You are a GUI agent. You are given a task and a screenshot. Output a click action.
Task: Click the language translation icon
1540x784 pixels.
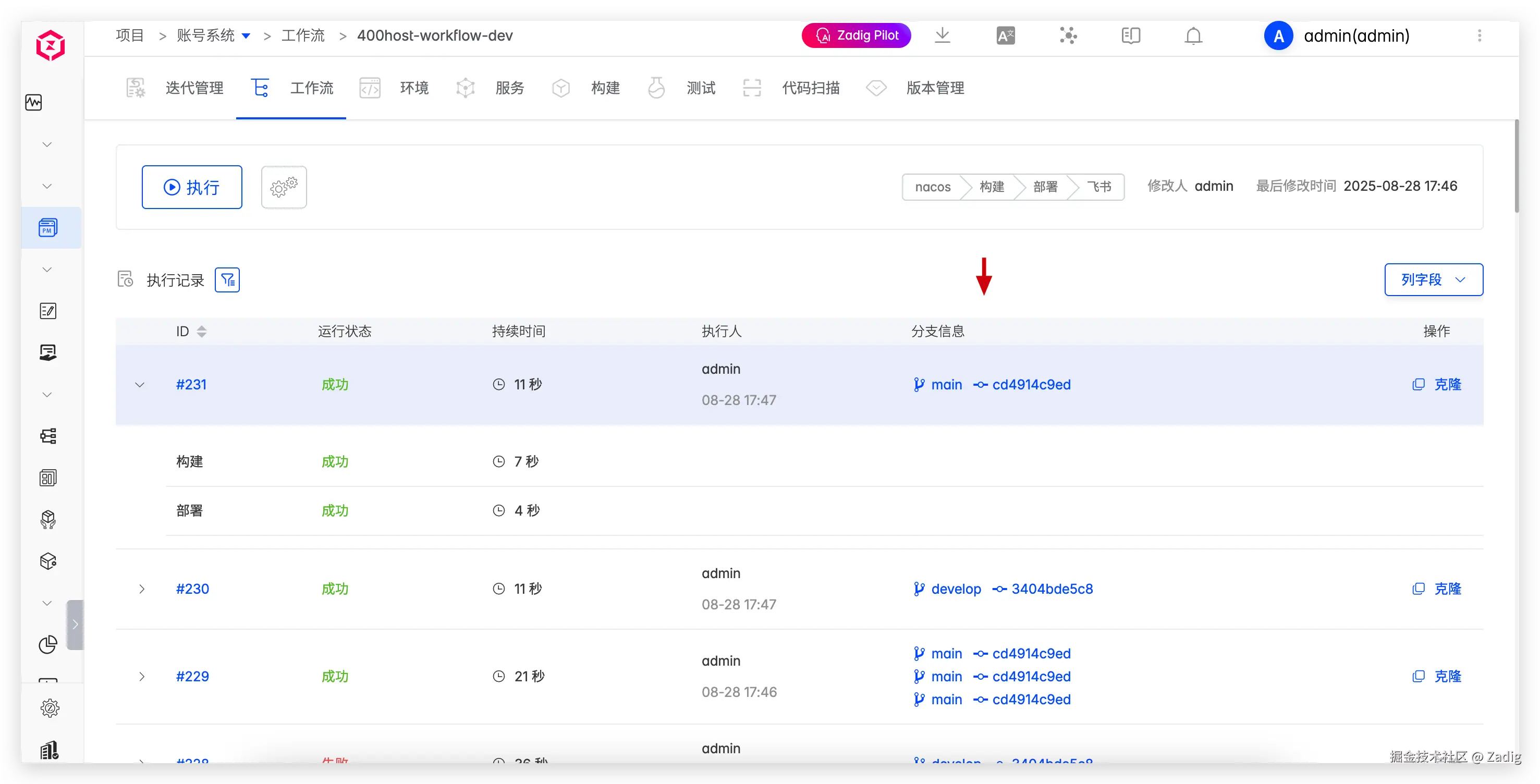(1005, 36)
